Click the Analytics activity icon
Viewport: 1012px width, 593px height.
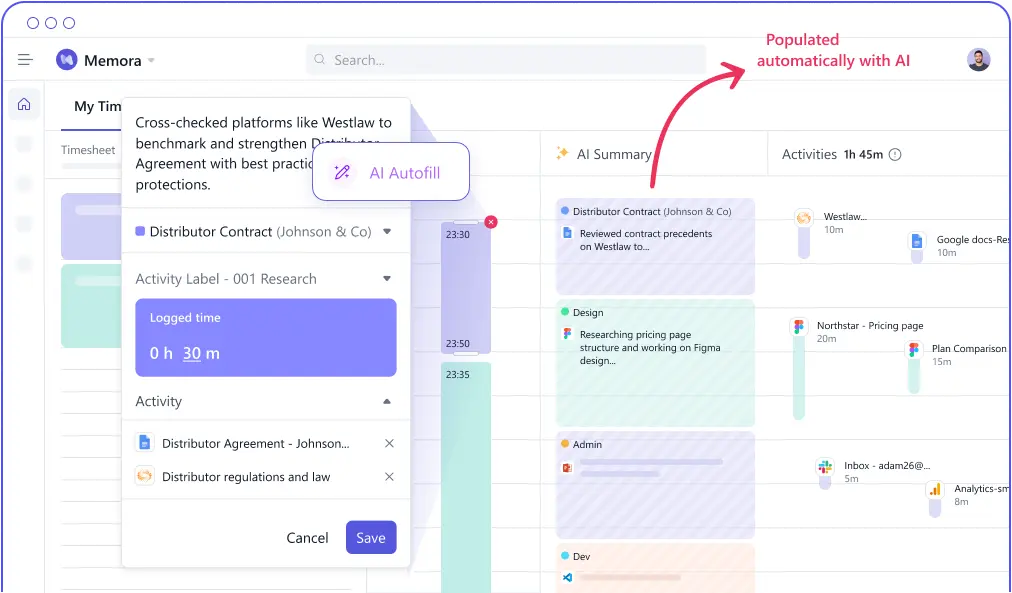[935, 490]
